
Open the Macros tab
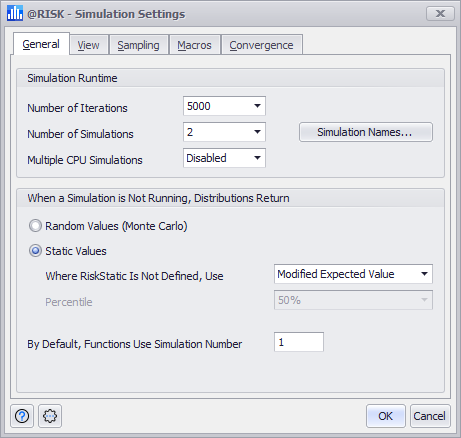[x=194, y=45]
